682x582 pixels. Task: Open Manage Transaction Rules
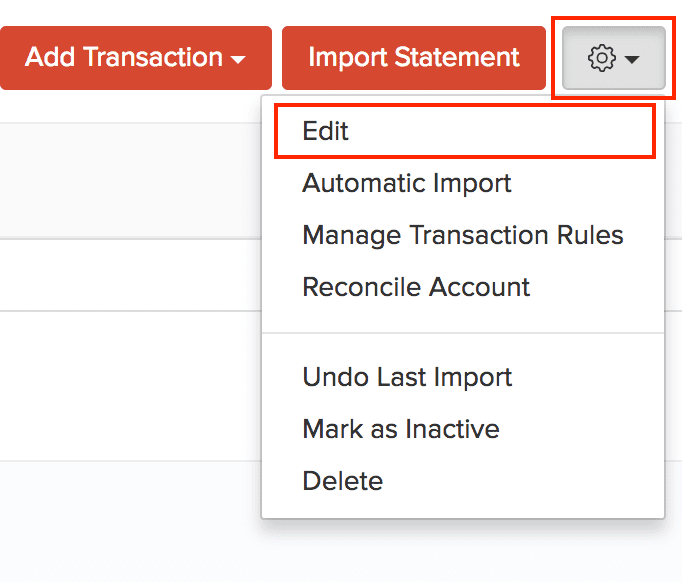[463, 235]
